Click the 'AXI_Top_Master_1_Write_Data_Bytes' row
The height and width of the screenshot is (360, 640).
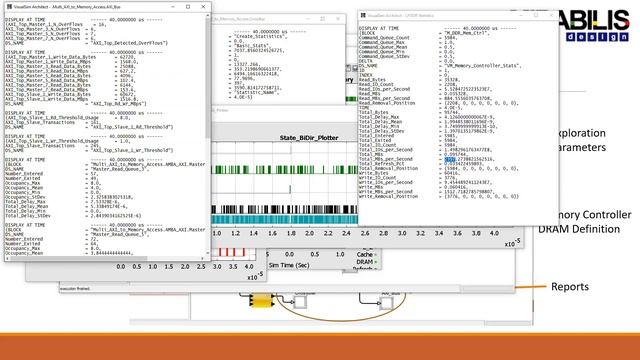coord(72,57)
